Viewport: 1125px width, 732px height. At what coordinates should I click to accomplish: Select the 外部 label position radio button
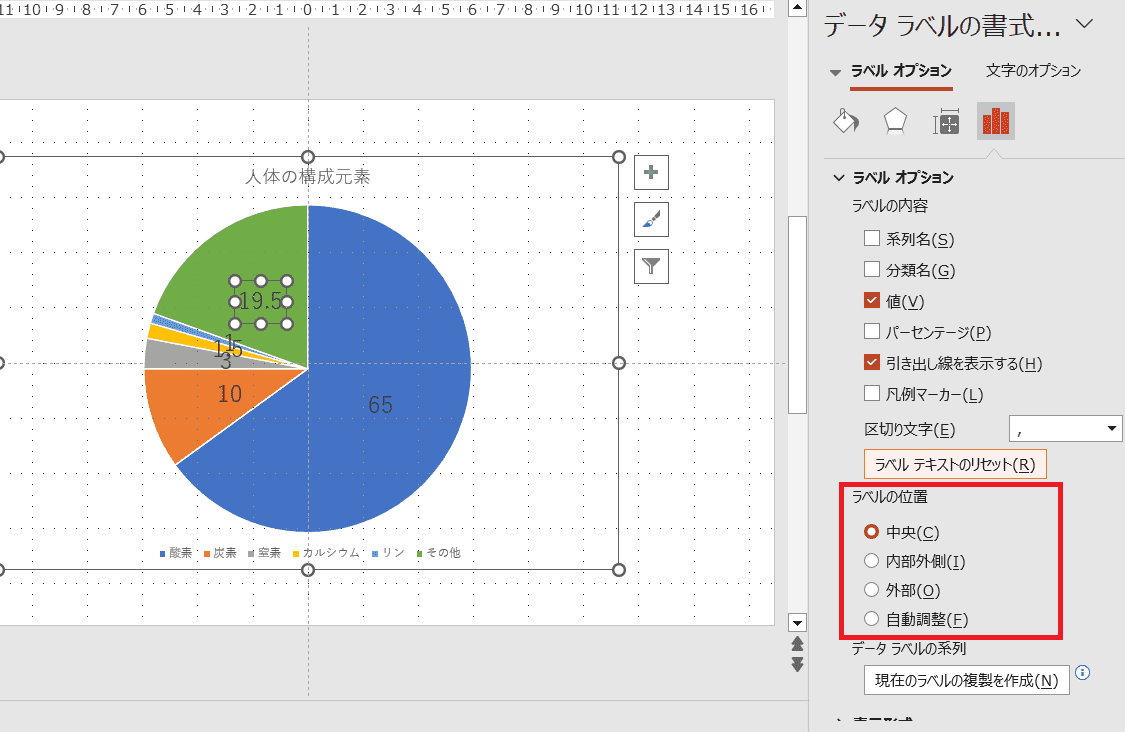coord(872,590)
